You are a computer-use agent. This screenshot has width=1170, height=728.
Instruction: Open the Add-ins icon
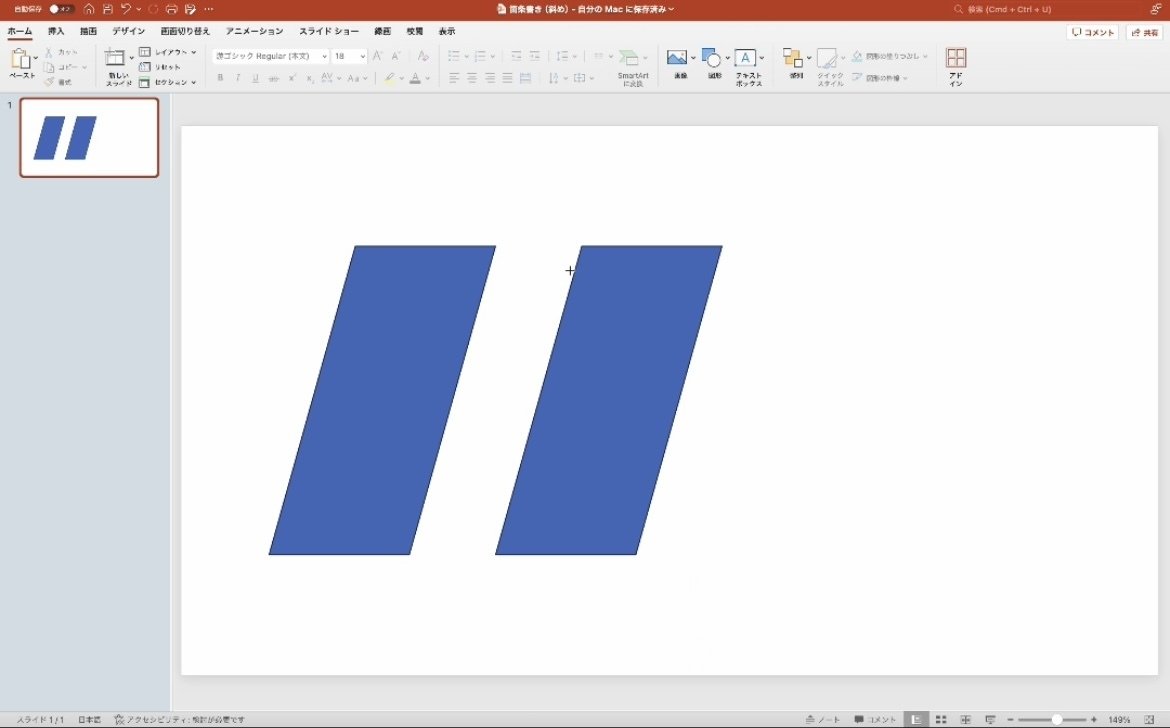tap(955, 58)
